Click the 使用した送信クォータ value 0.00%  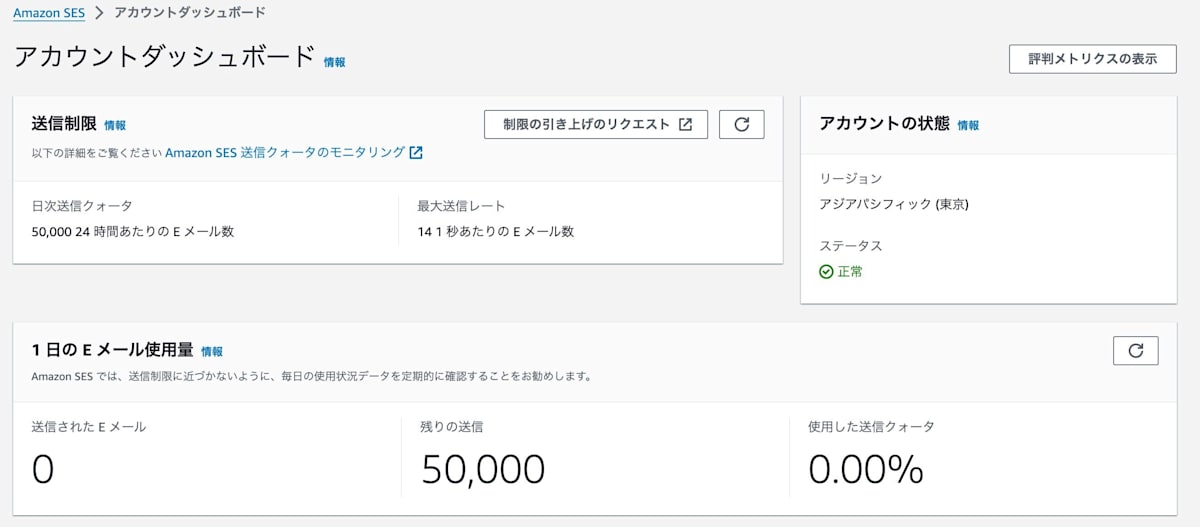point(865,469)
